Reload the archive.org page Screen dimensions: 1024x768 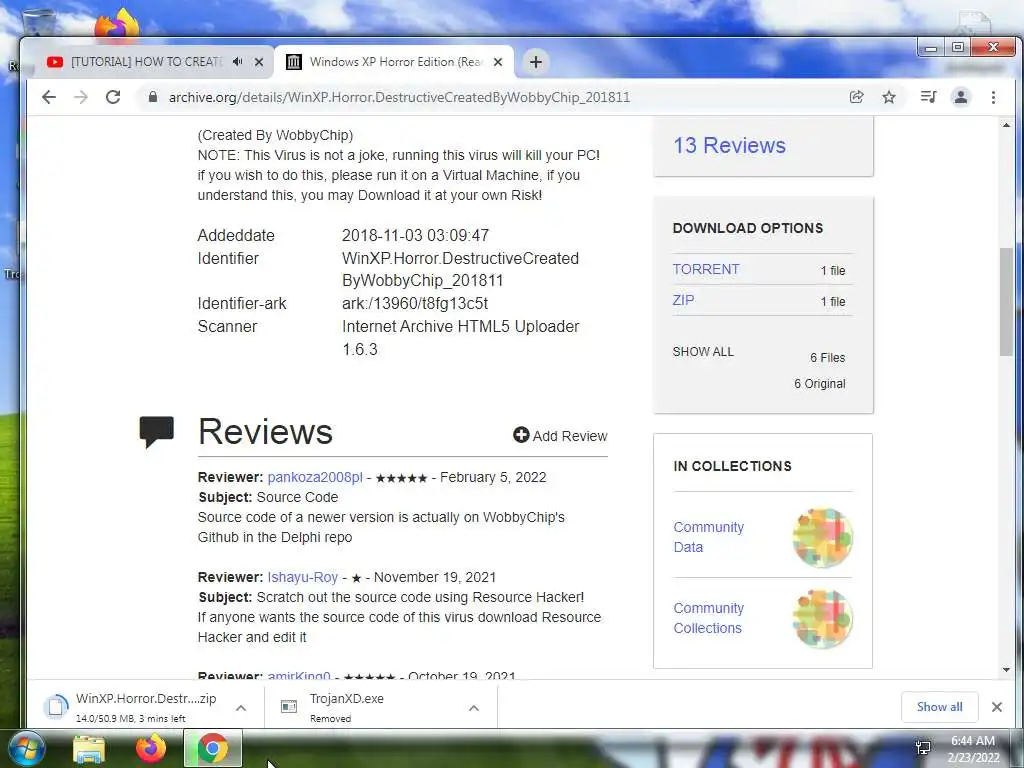coord(113,97)
